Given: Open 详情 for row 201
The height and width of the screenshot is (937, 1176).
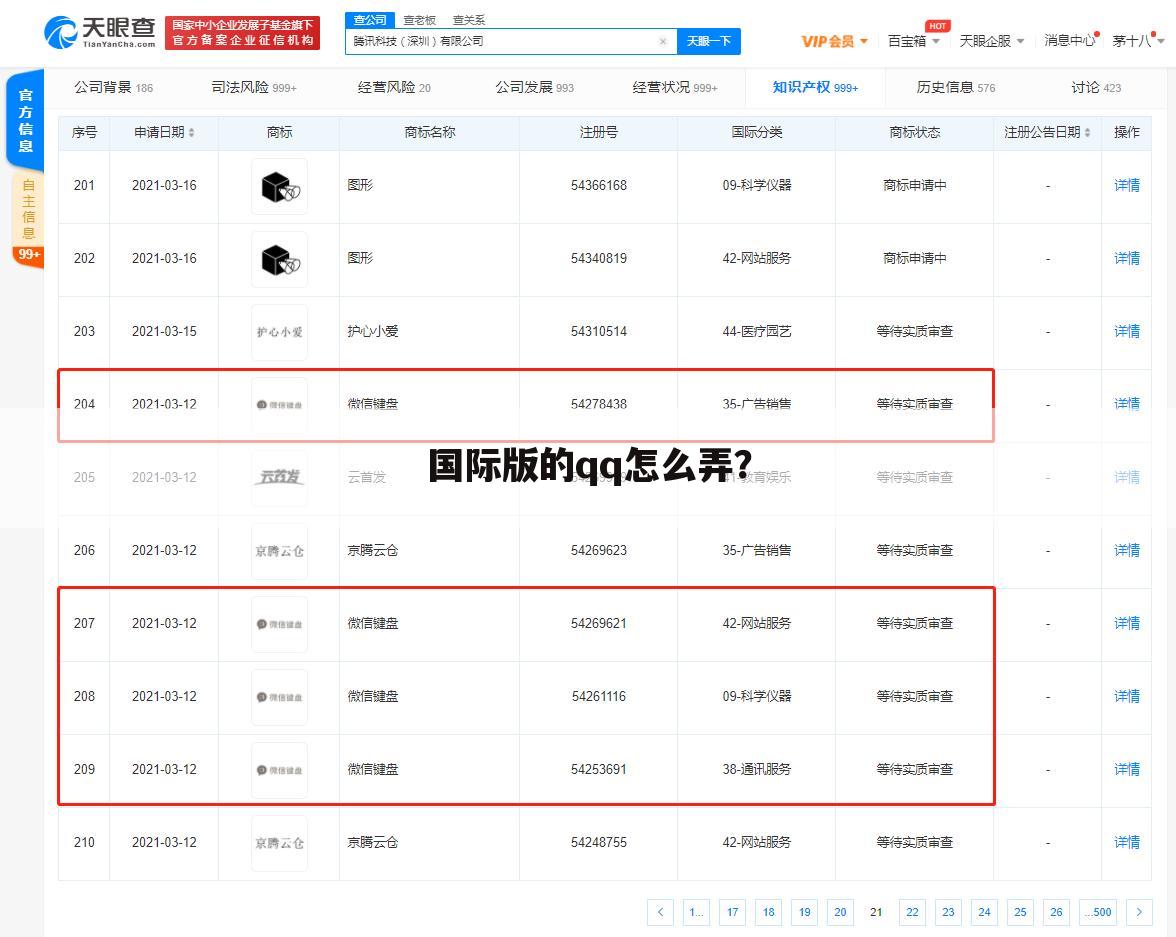Looking at the screenshot, I should pyautogui.click(x=1126, y=185).
